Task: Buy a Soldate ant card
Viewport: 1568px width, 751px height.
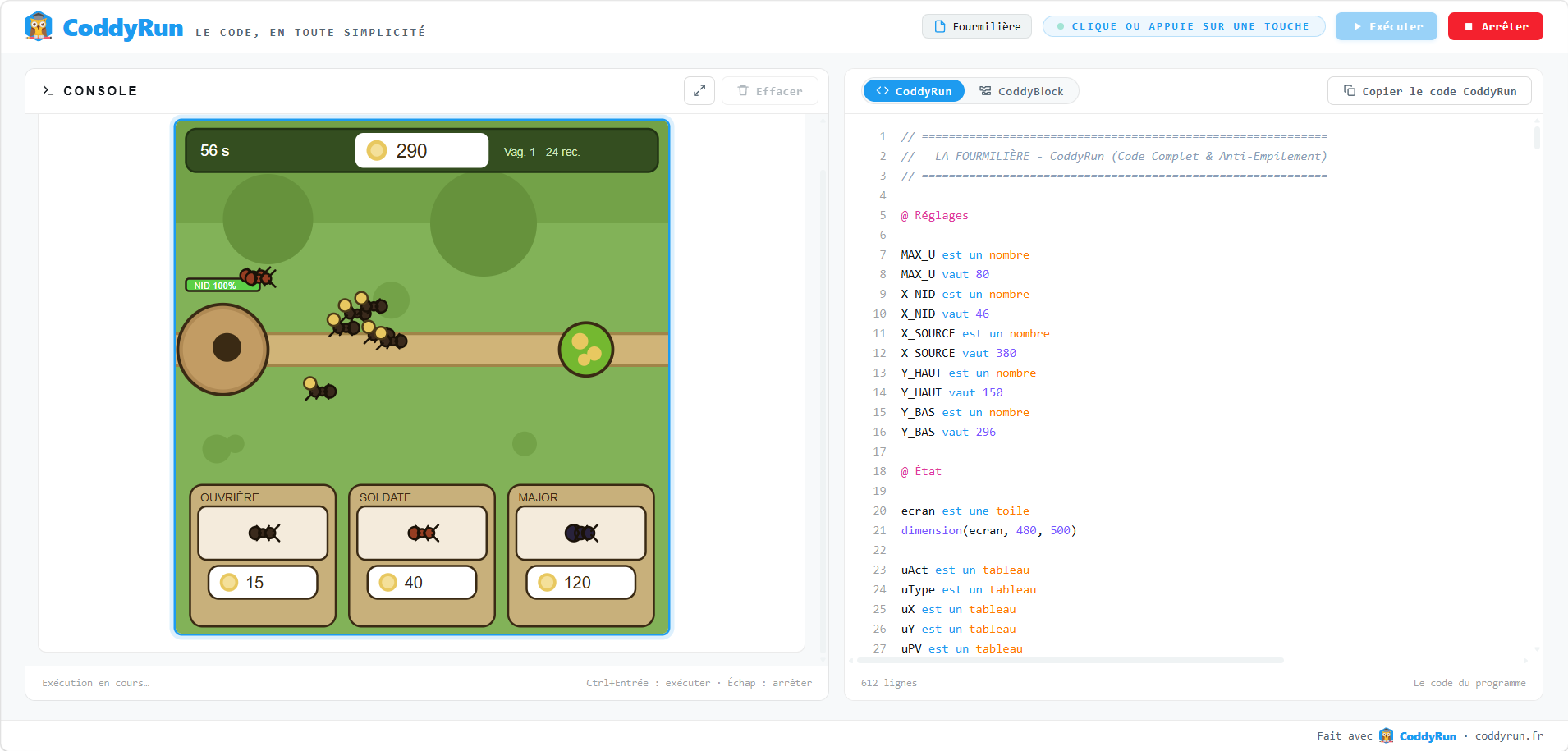Action: pyautogui.click(x=422, y=556)
